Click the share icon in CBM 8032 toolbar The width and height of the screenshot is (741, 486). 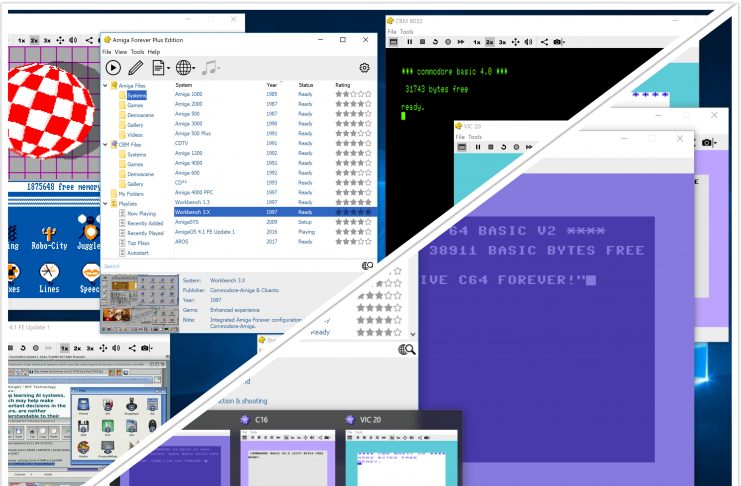(544, 42)
